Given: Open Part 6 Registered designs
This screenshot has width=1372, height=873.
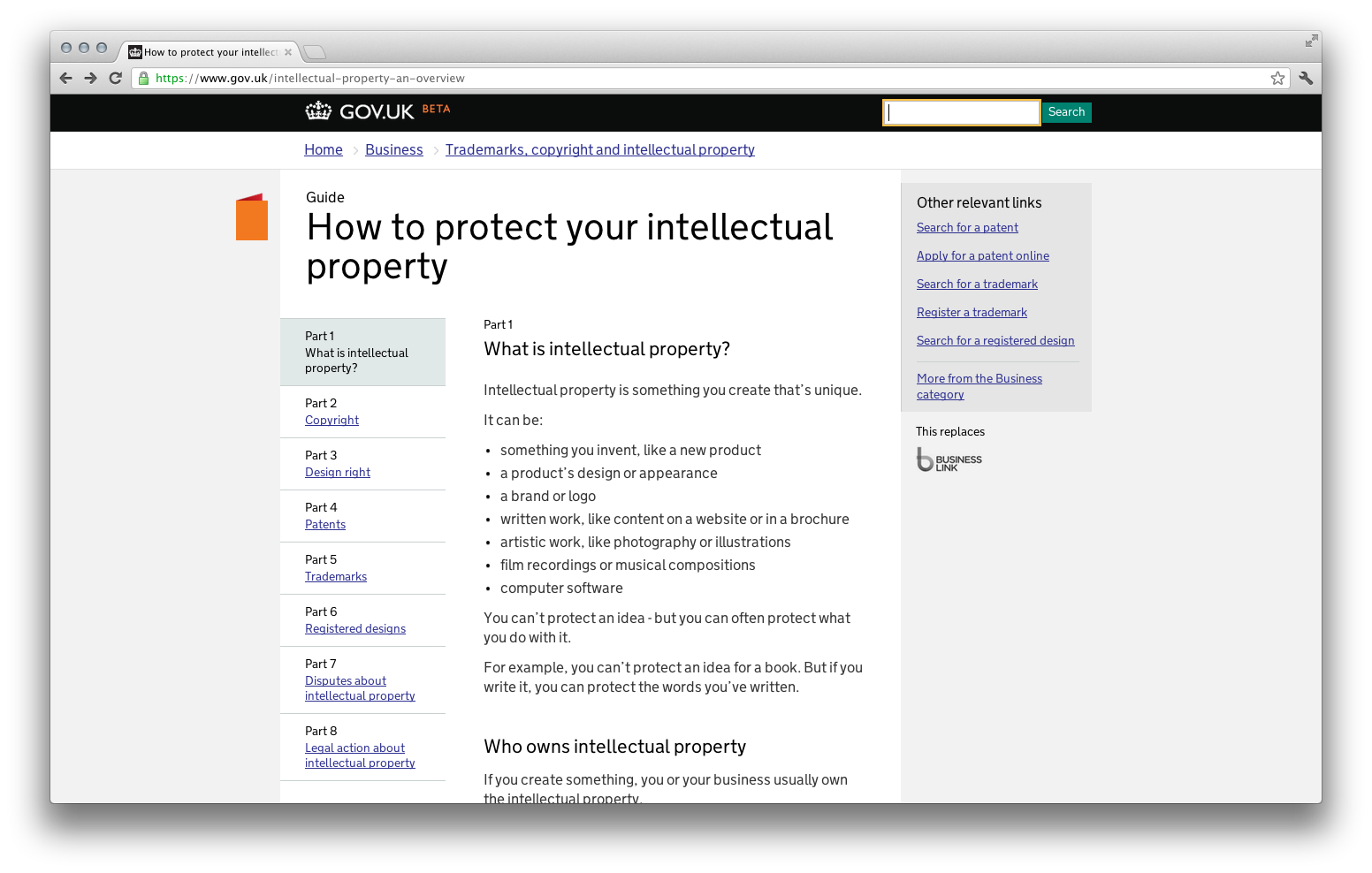Looking at the screenshot, I should pyautogui.click(x=355, y=629).
